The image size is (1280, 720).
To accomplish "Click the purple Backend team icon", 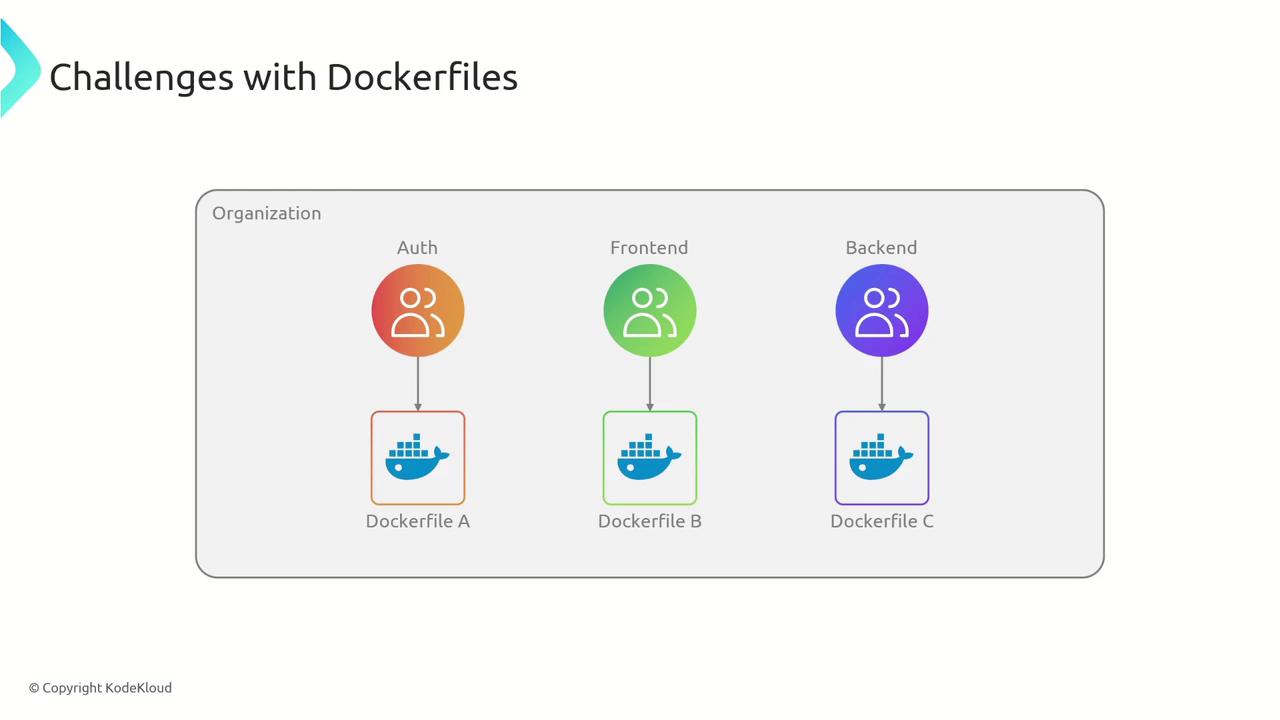I will click(x=882, y=310).
